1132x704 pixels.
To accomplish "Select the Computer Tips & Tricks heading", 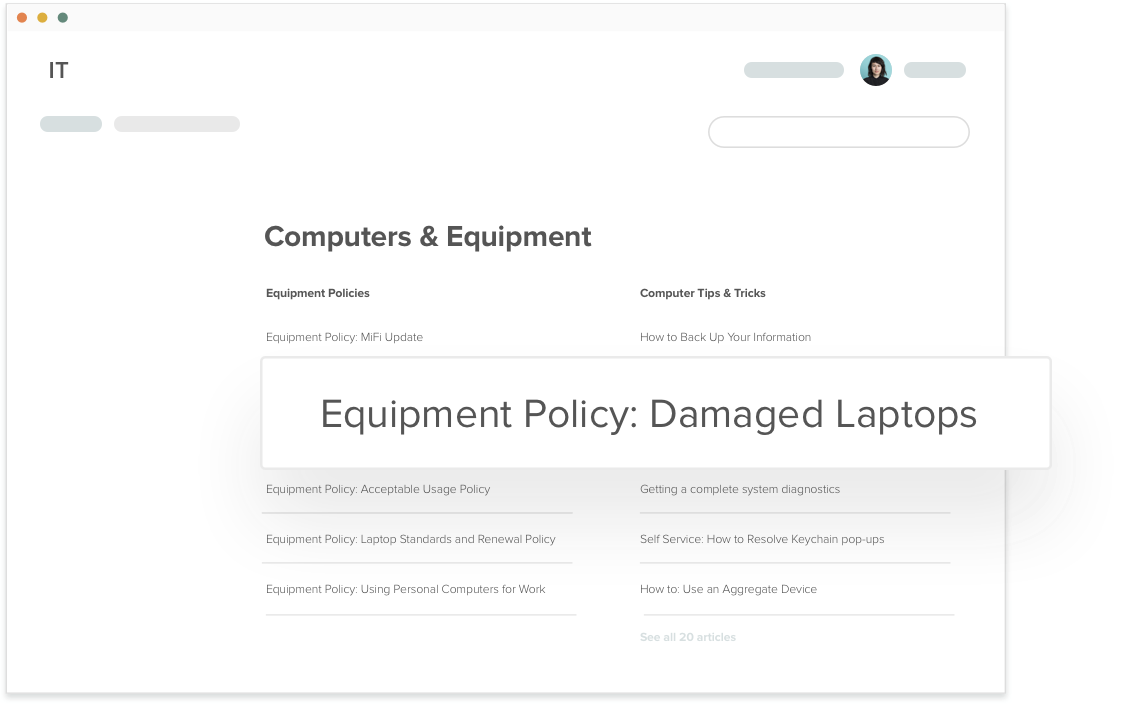I will (702, 293).
